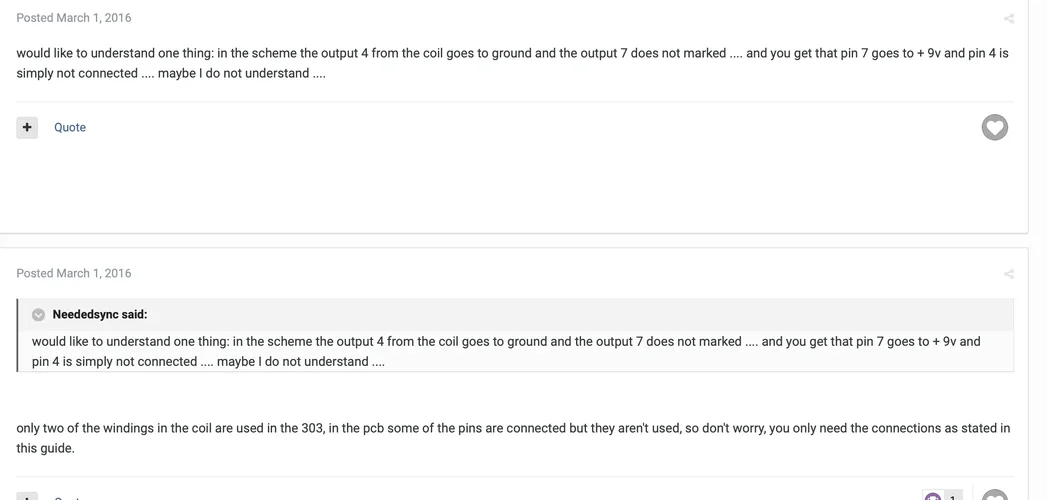The image size is (1047, 500).
Task: Like the first post with the heart icon
Action: [994, 127]
